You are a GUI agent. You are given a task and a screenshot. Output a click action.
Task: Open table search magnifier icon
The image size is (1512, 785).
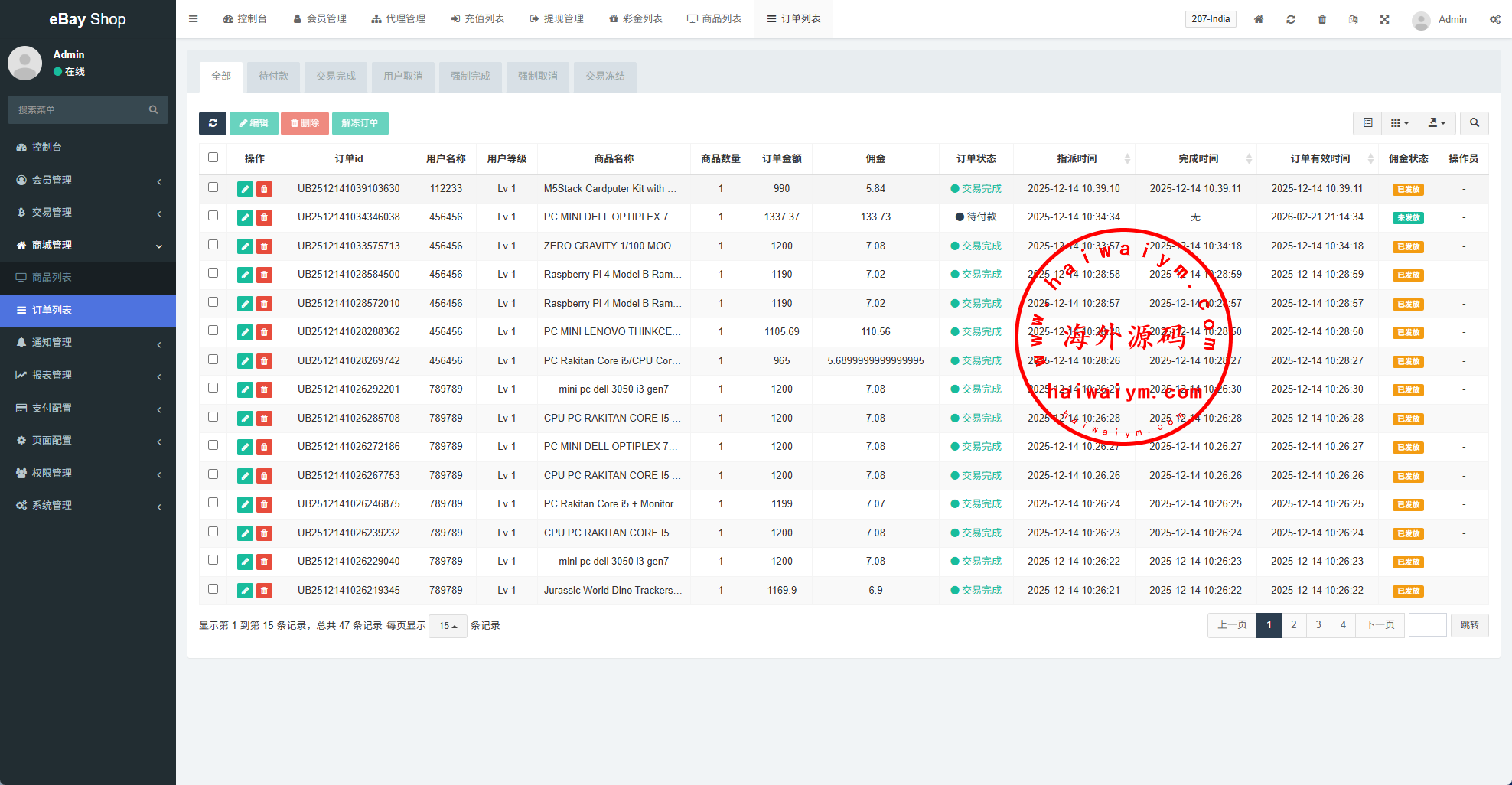(x=1474, y=123)
